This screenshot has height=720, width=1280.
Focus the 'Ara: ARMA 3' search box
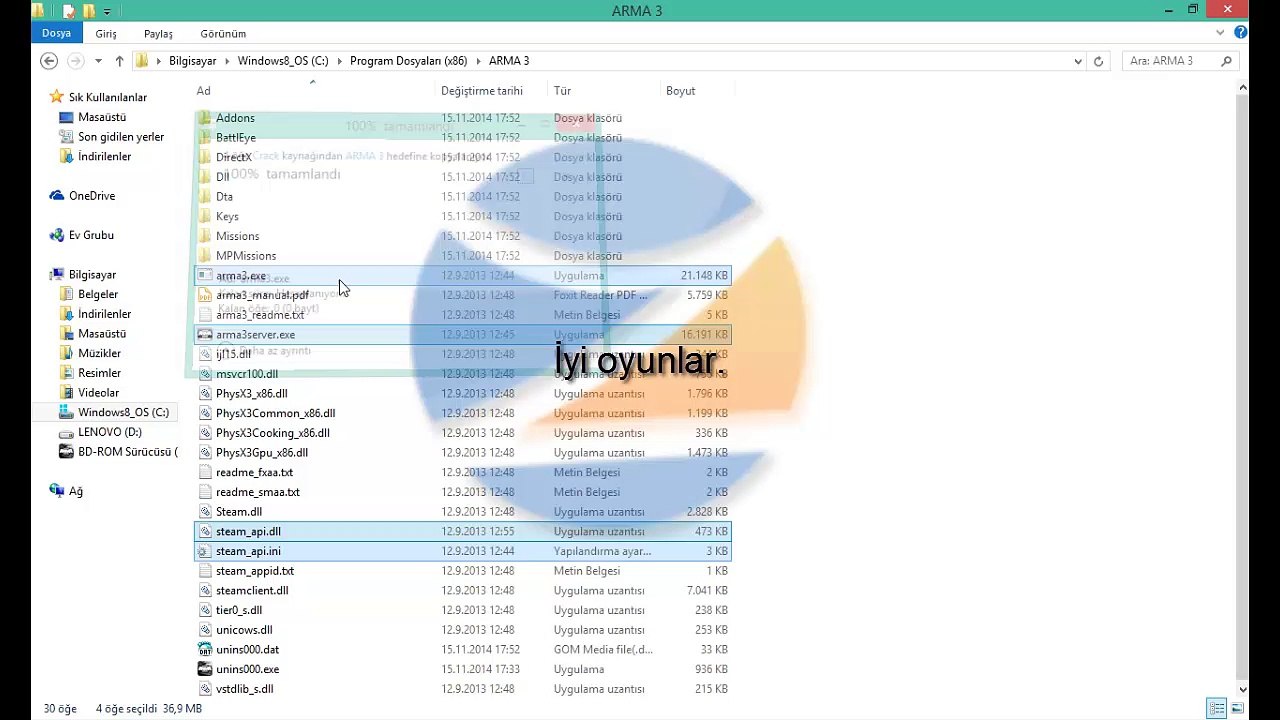point(1170,61)
